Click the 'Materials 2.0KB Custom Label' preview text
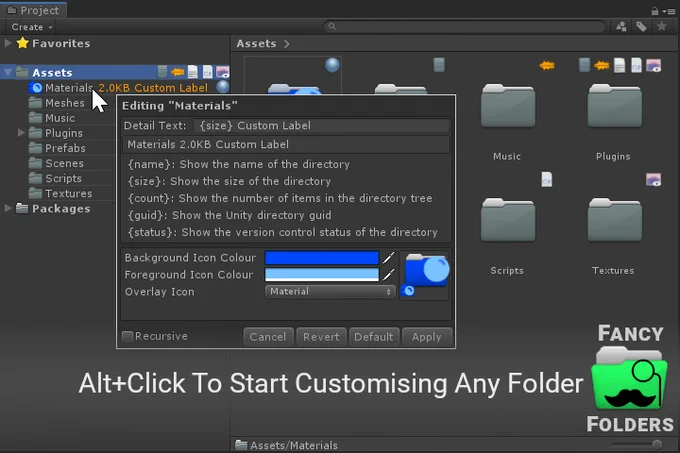 pyautogui.click(x=208, y=144)
